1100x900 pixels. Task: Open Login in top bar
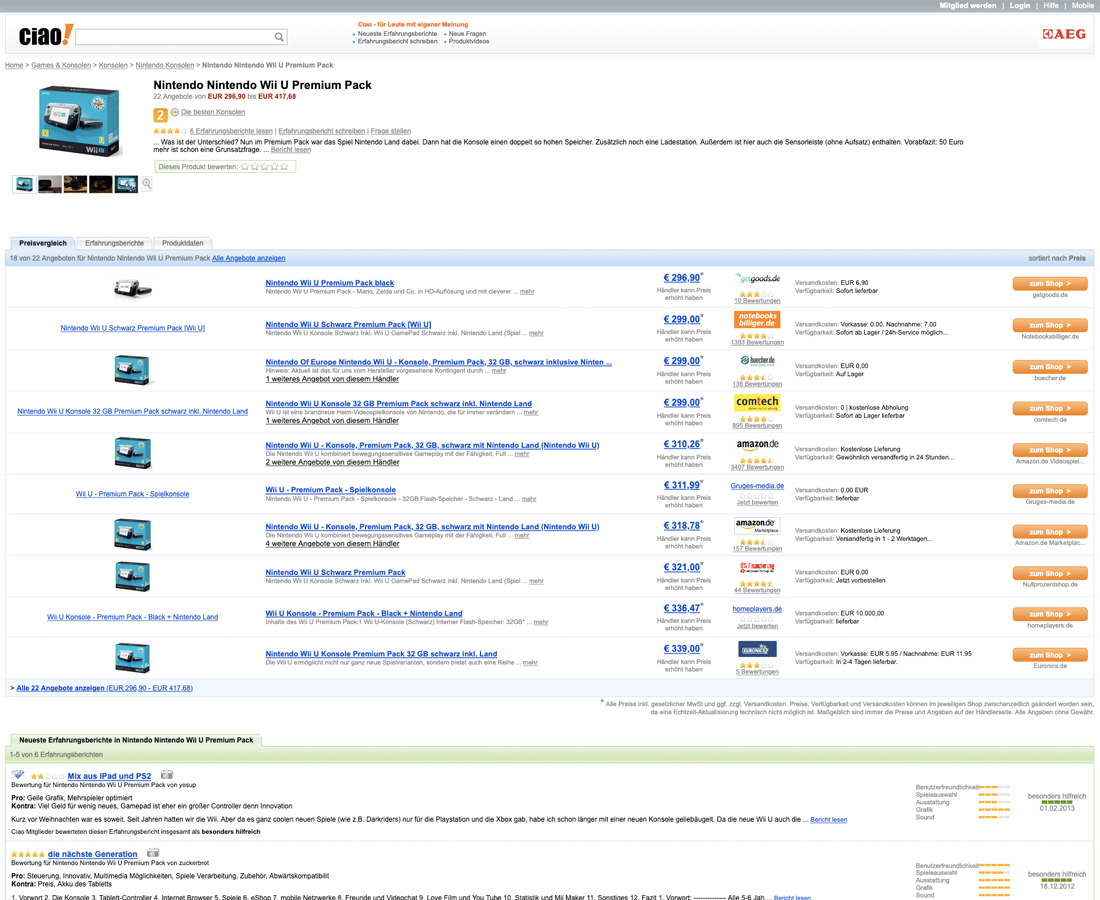pos(1019,6)
